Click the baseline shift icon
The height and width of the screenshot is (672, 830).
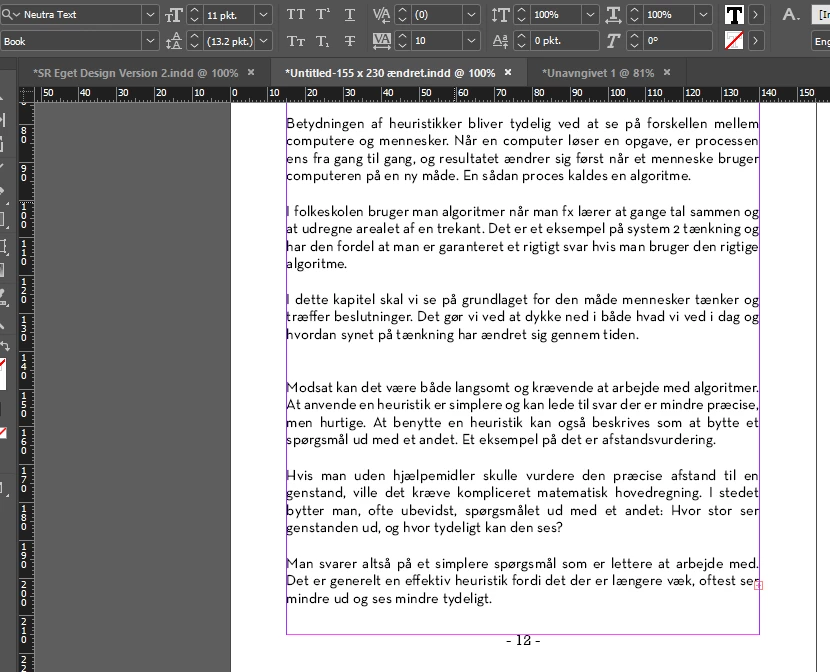pyautogui.click(x=500, y=41)
